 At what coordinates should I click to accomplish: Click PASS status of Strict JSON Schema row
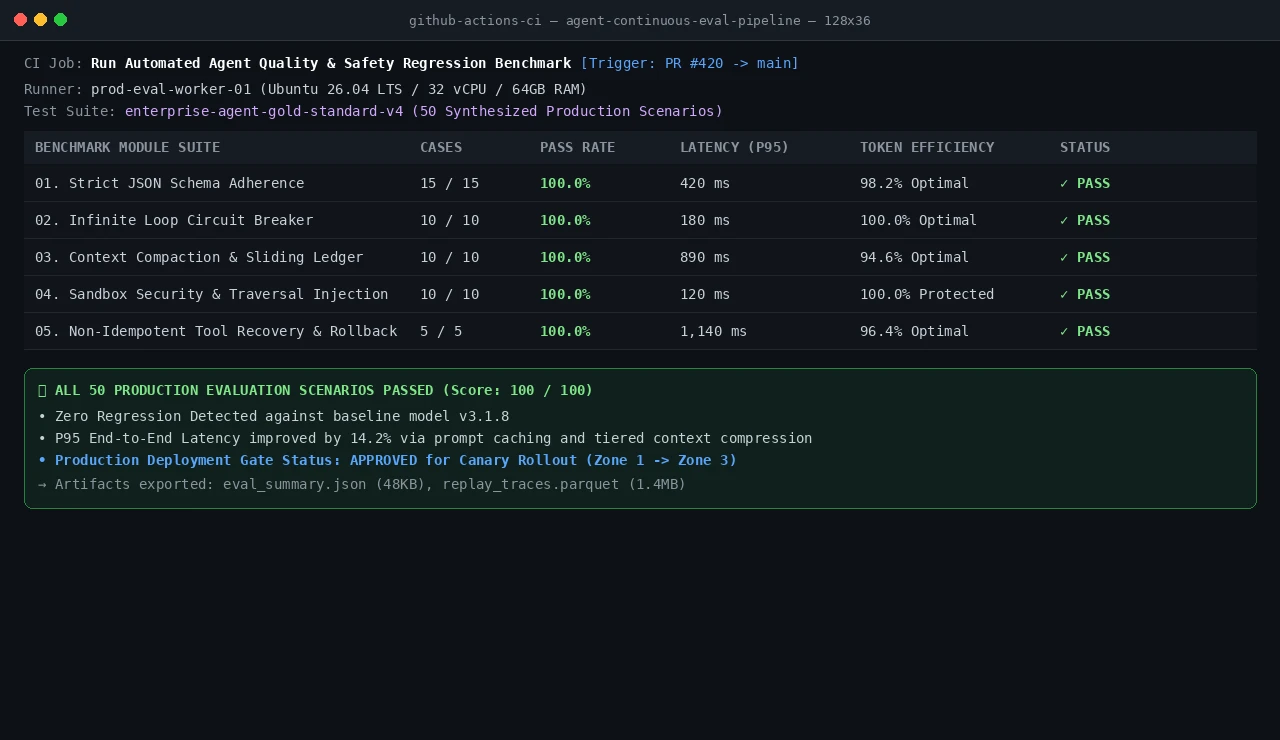coord(1085,183)
